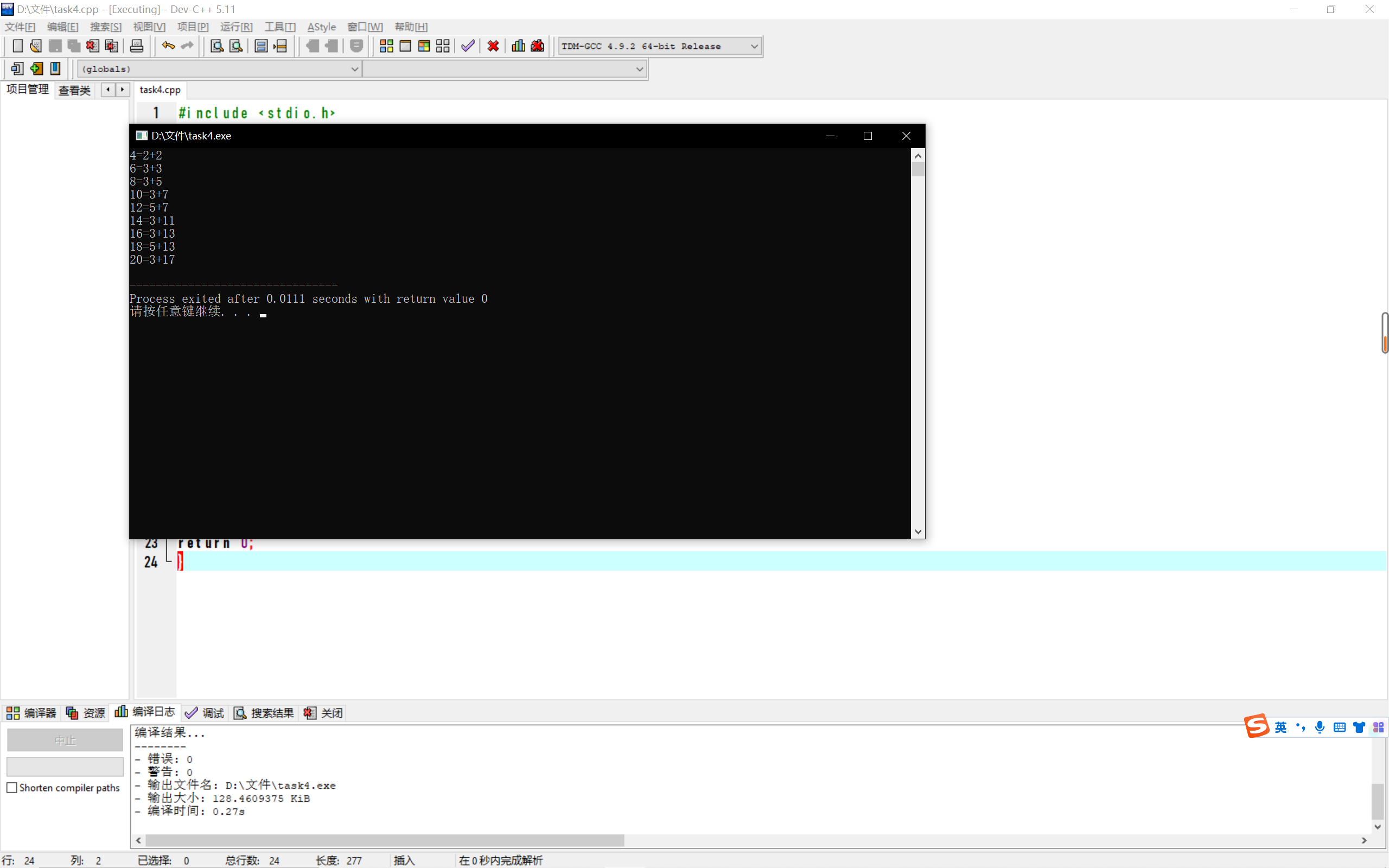This screenshot has height=868, width=1389.
Task: Enable the Shorten compiler paths checkbox
Action: [x=12, y=788]
